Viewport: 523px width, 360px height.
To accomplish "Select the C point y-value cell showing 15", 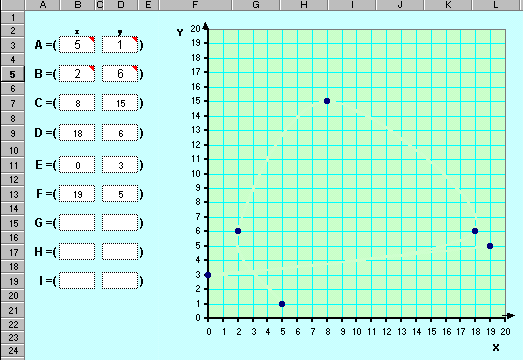I will tap(120, 103).
